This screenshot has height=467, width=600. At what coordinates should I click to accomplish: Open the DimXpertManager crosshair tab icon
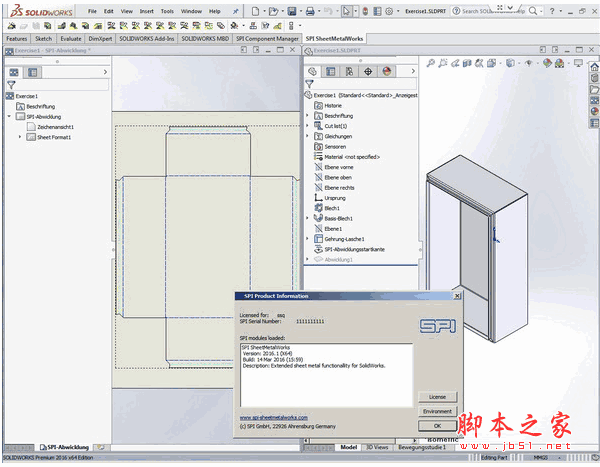(x=368, y=72)
